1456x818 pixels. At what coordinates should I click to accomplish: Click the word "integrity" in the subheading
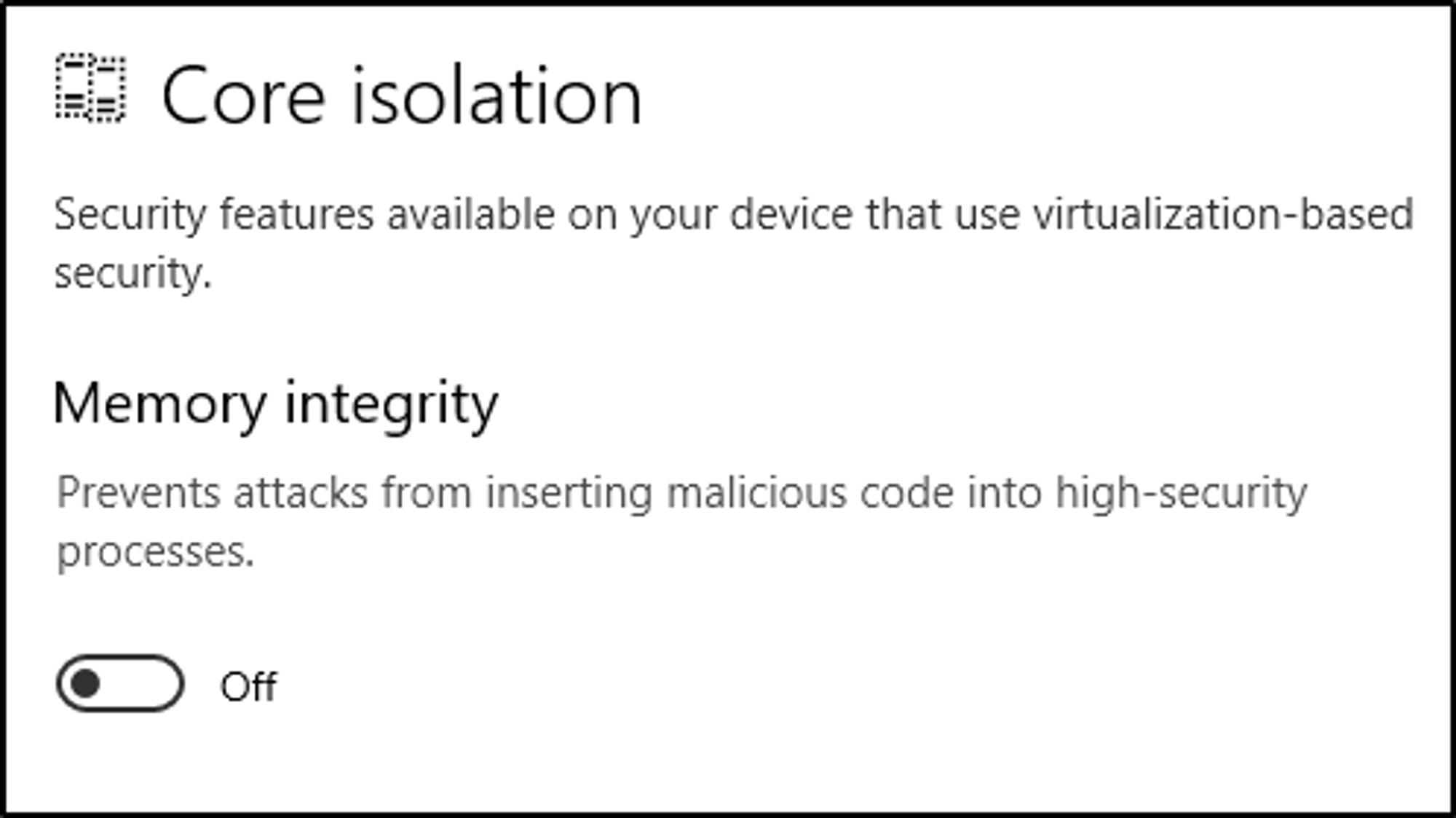tap(391, 404)
